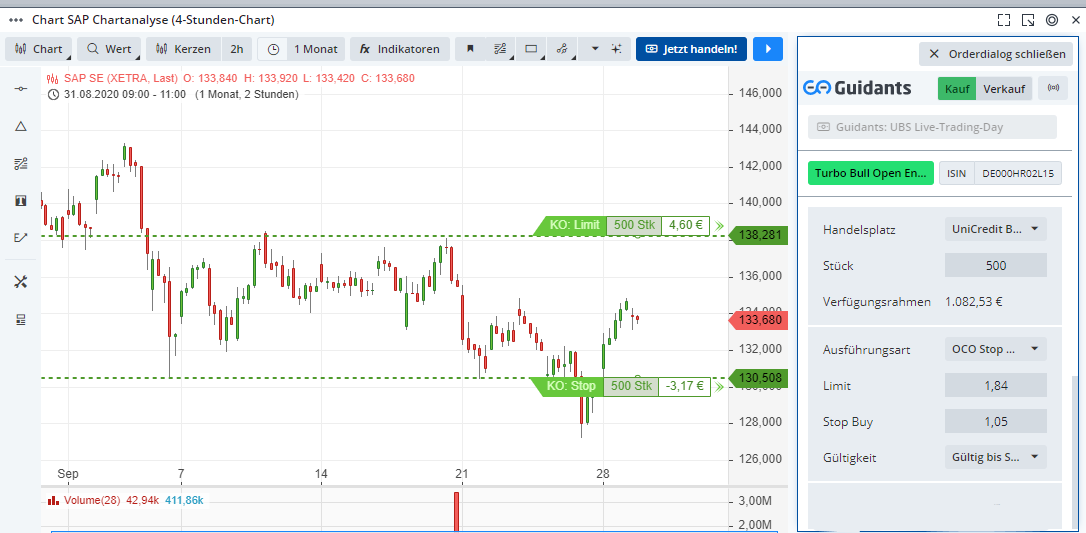Click the double arrow on KO: Limit label

(x=720, y=226)
